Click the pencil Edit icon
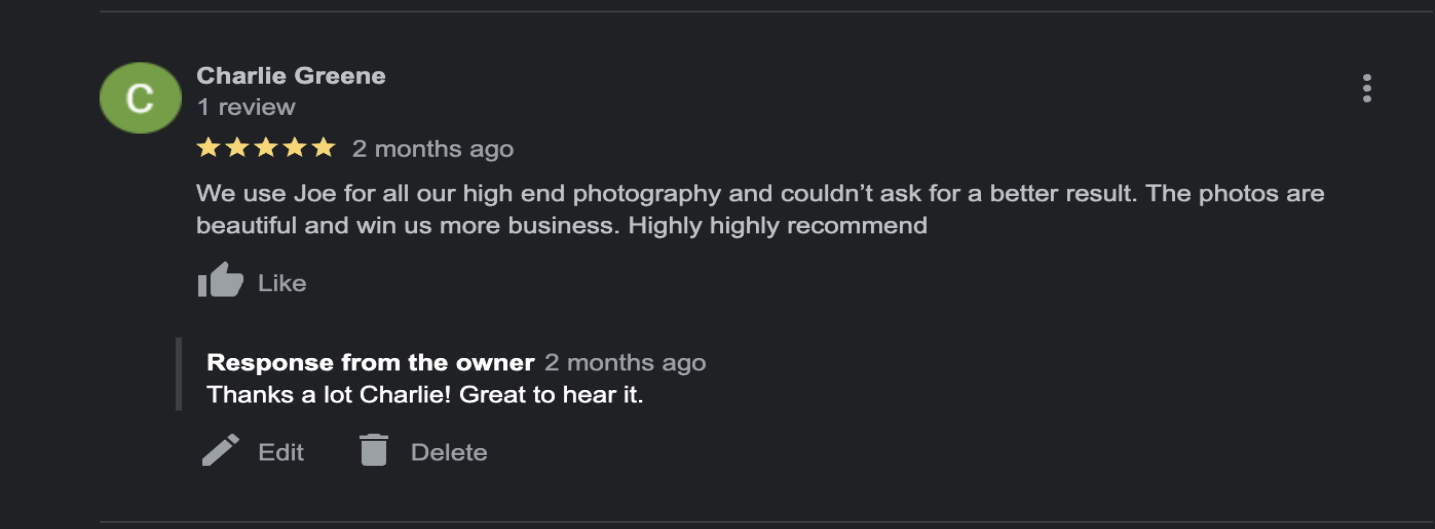 tap(220, 451)
